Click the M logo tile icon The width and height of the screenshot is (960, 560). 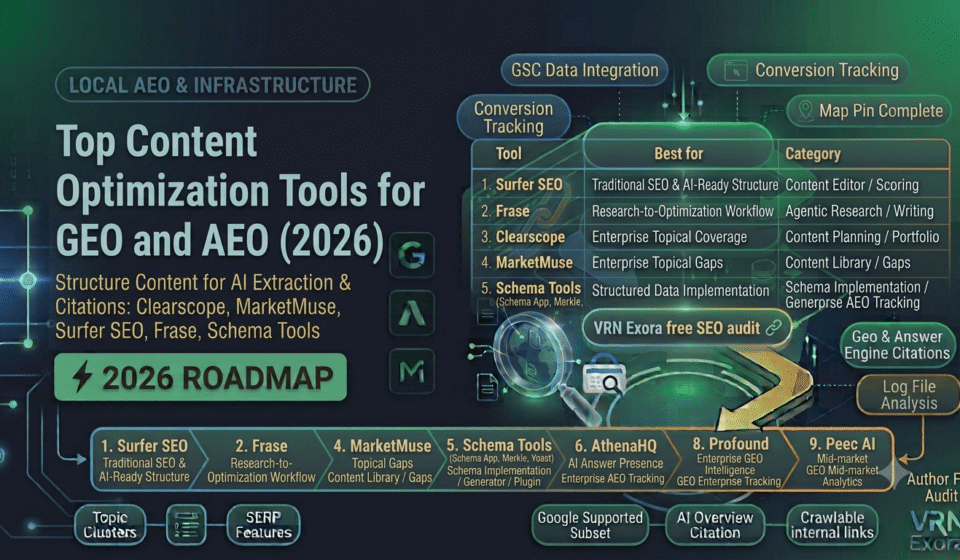pos(412,371)
